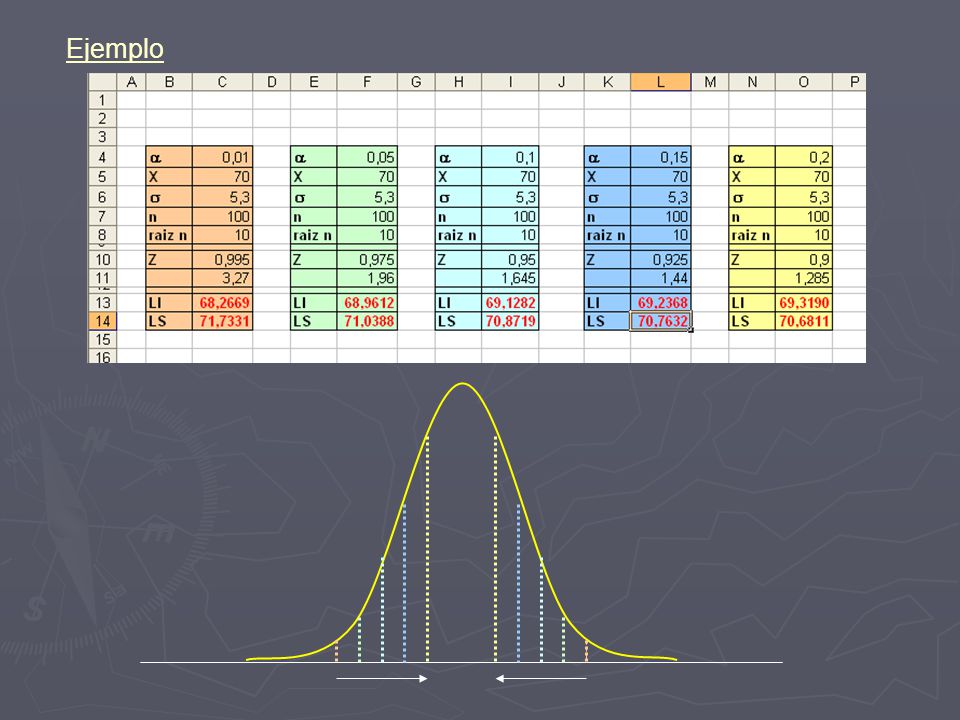Select column L header
The image size is (960, 720).
pyautogui.click(x=661, y=82)
